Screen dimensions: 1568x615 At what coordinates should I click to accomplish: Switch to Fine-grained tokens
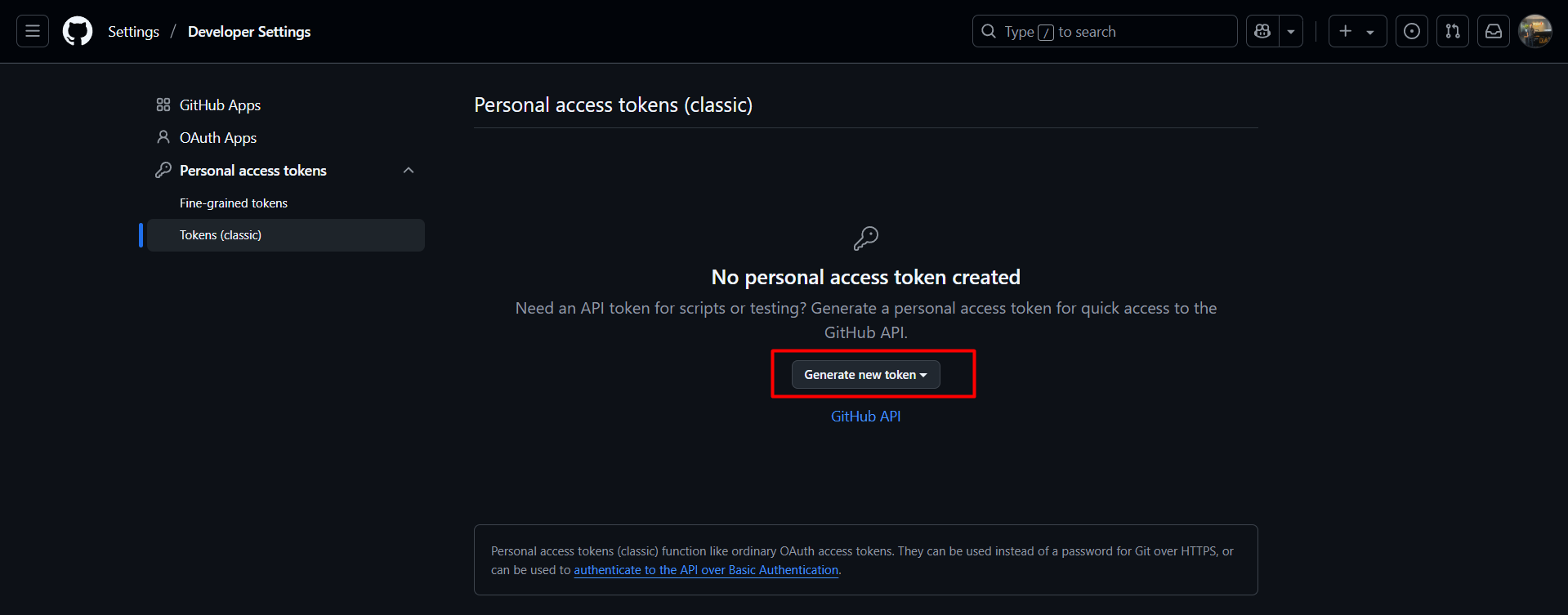(x=233, y=203)
